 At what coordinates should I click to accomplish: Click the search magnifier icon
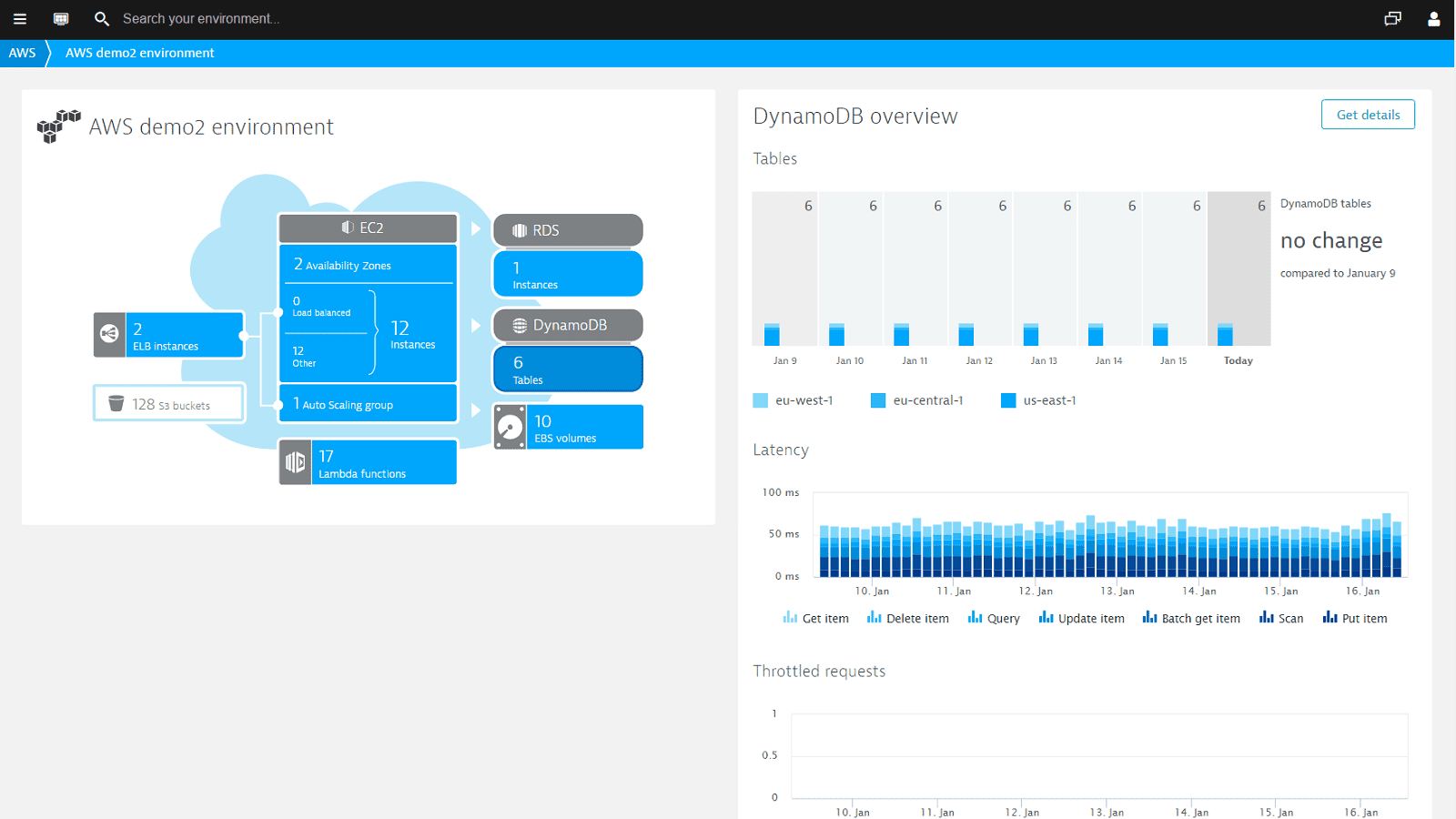102,18
